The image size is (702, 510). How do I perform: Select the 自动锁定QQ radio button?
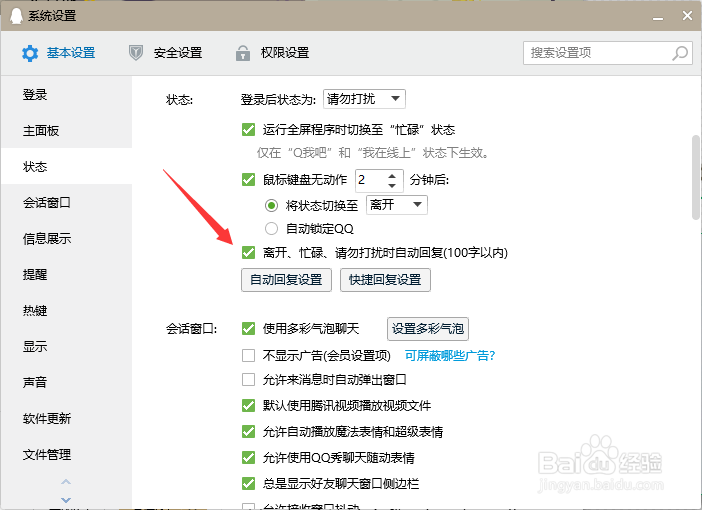(271, 228)
